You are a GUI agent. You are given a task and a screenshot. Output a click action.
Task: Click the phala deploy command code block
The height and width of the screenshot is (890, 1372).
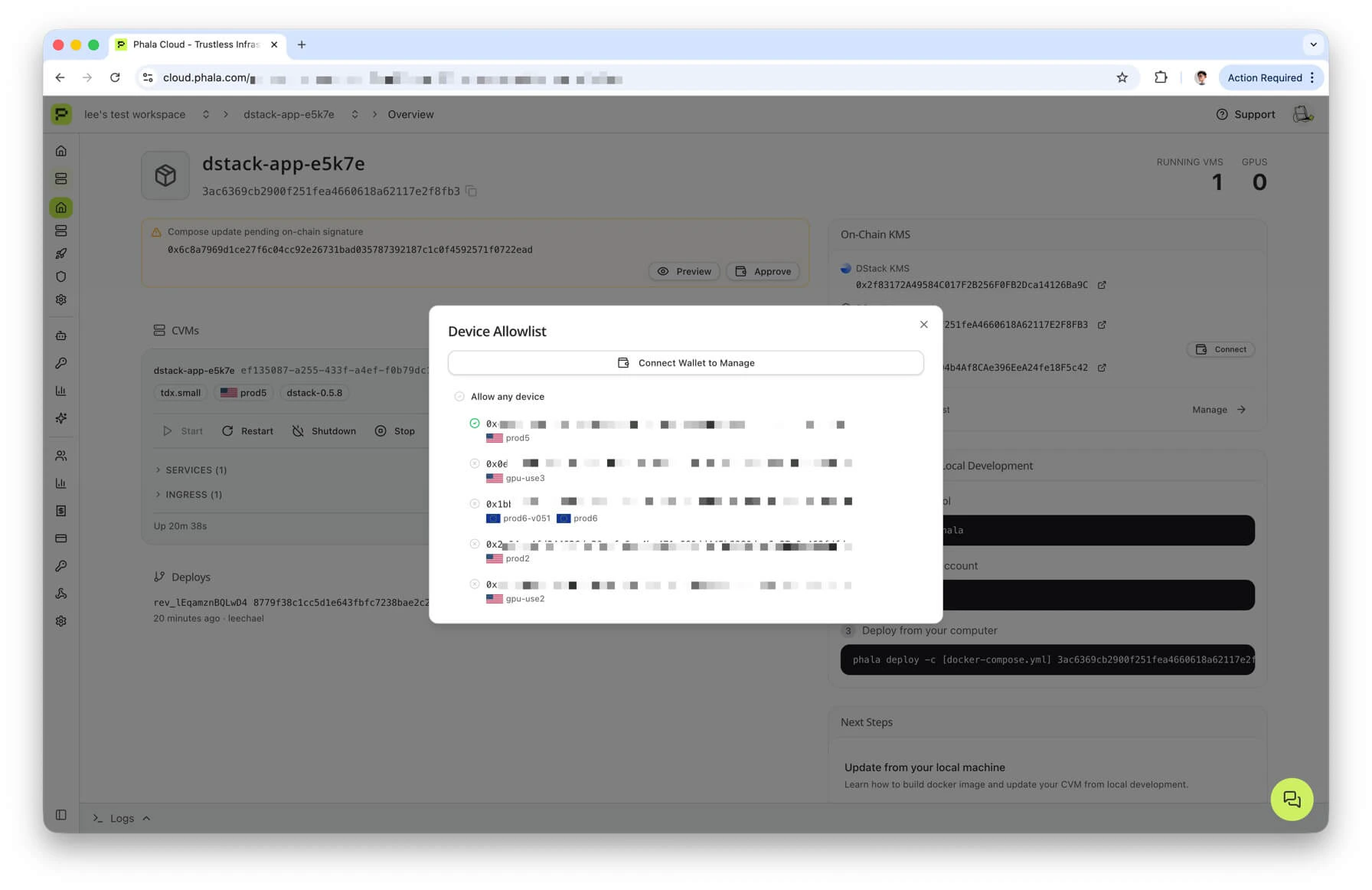point(1047,659)
